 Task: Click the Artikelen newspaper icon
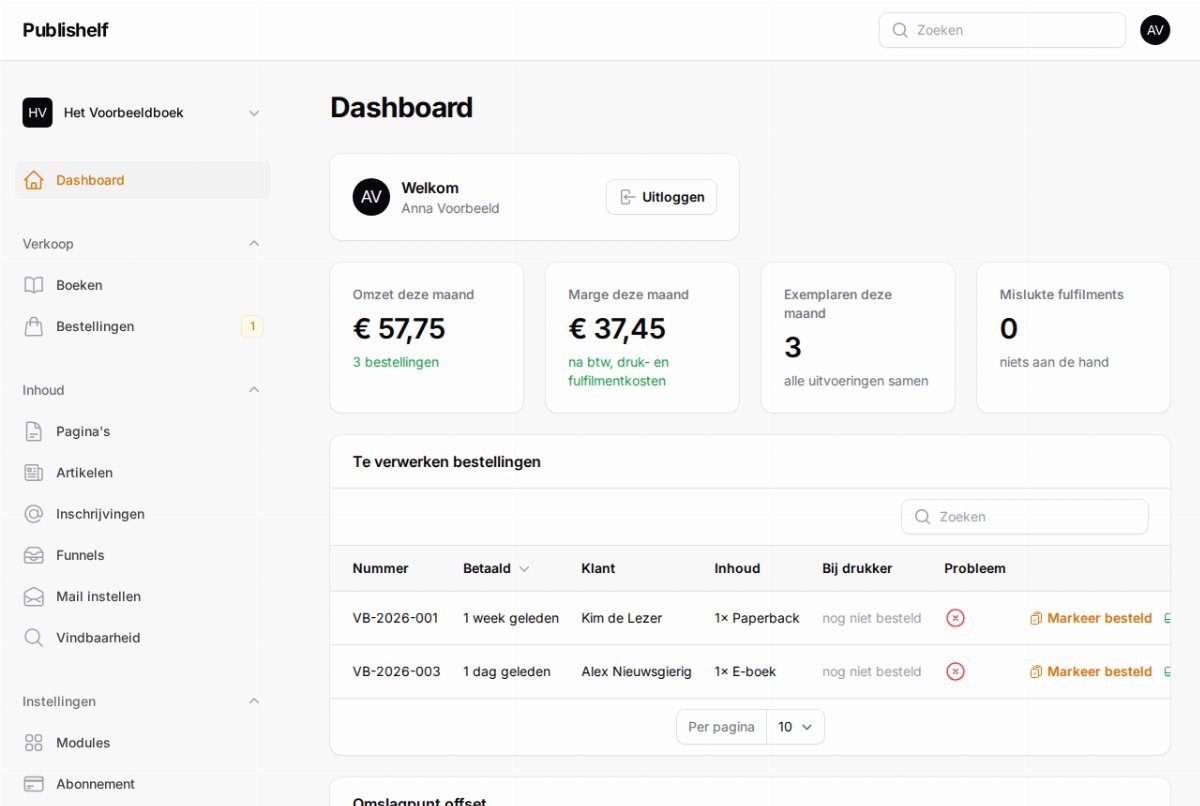coord(34,472)
